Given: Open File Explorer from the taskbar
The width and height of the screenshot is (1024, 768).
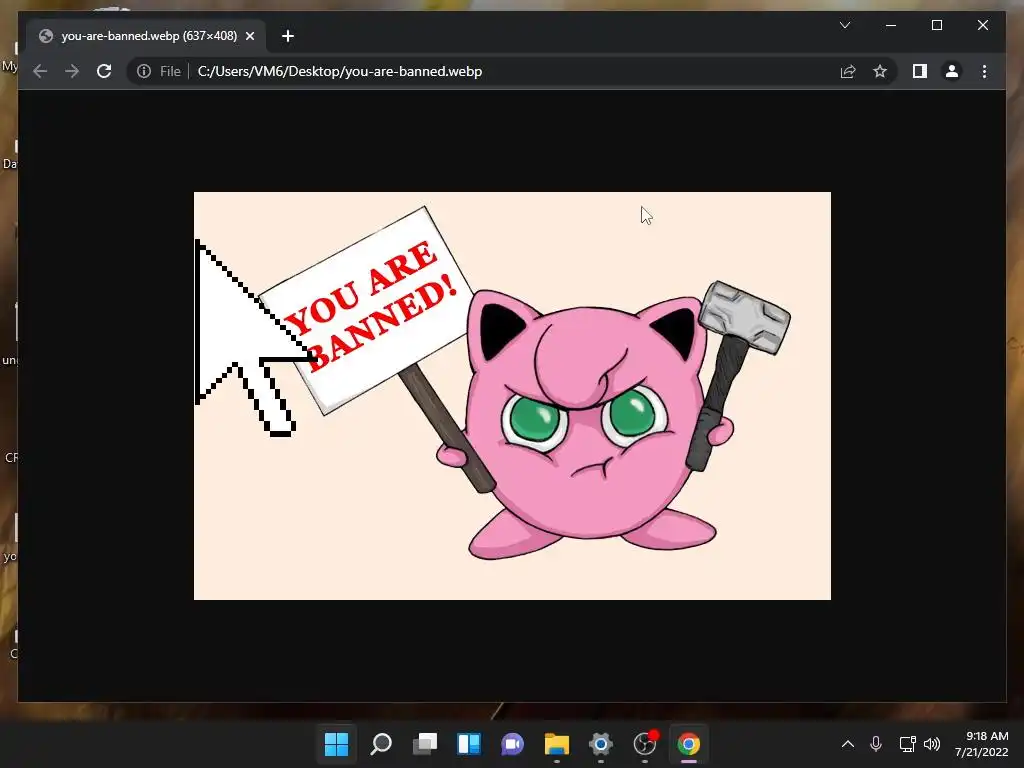Looking at the screenshot, I should click(x=556, y=744).
